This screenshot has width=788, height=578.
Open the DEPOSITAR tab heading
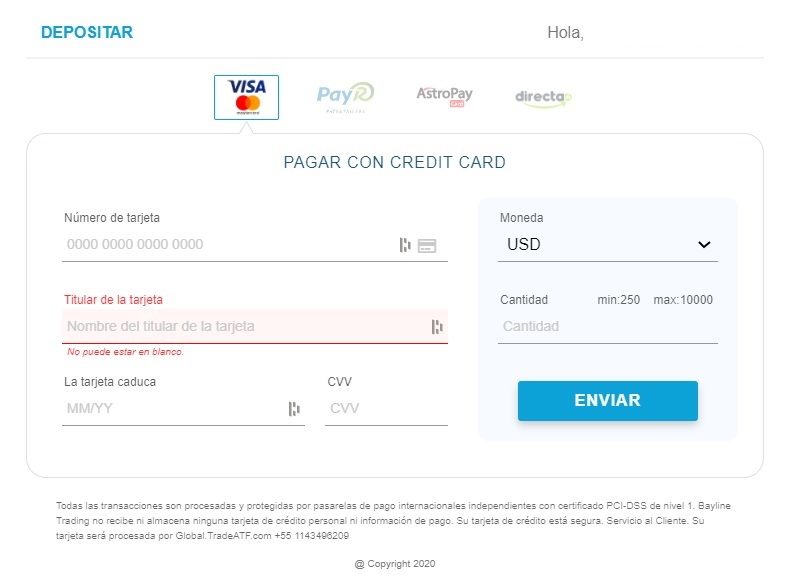[87, 33]
